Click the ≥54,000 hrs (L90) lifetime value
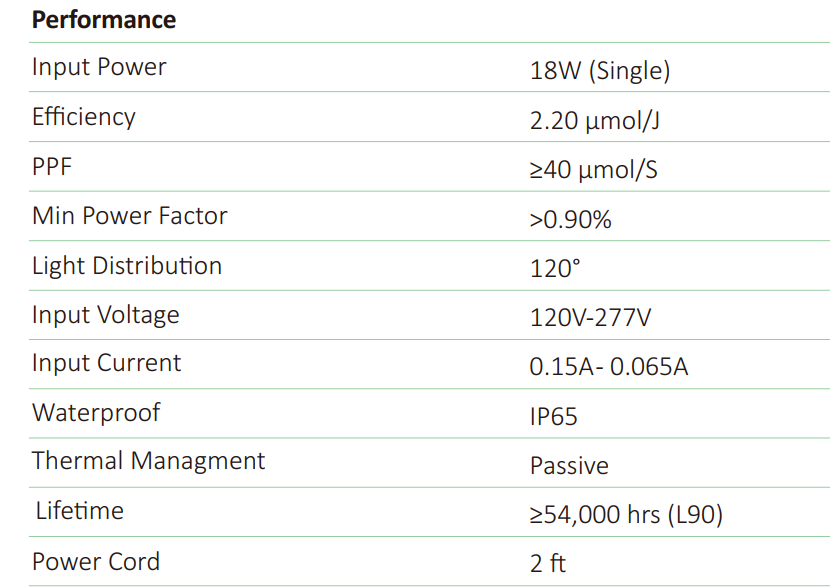 626,514
